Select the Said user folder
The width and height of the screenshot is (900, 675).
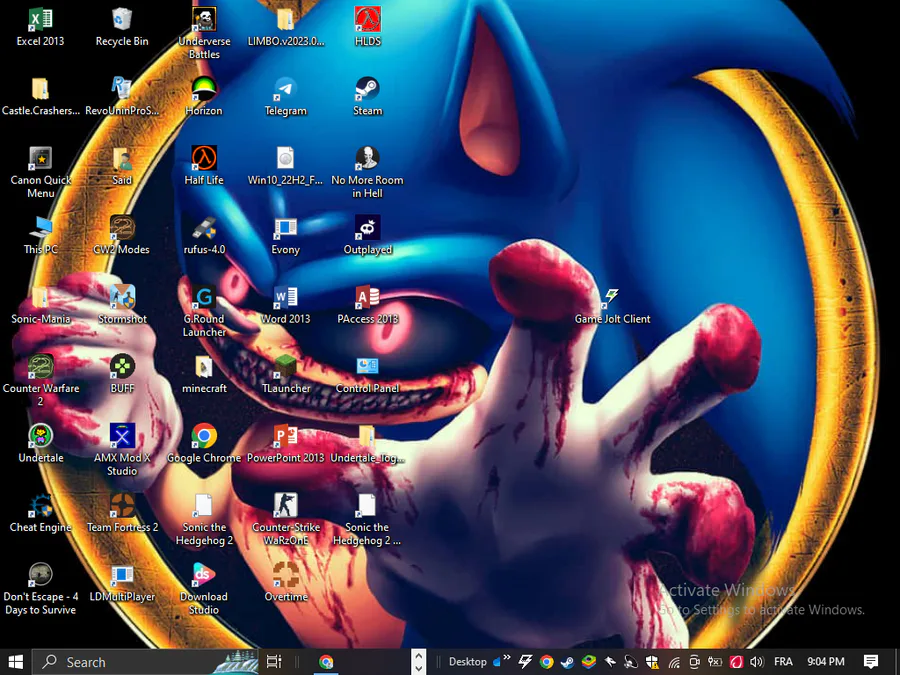(x=122, y=166)
